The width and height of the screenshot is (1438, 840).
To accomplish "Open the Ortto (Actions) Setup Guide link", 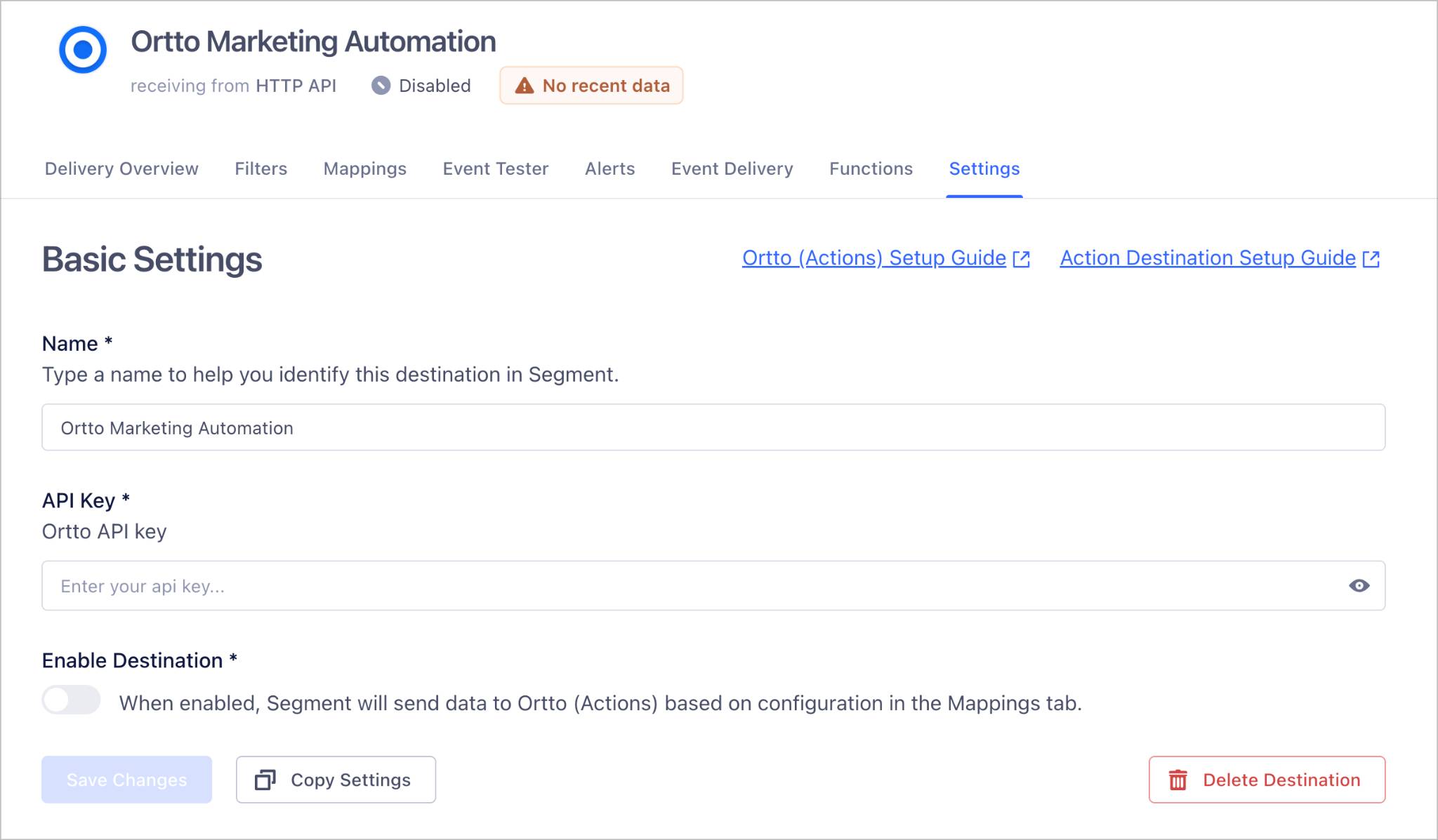I will 873,258.
